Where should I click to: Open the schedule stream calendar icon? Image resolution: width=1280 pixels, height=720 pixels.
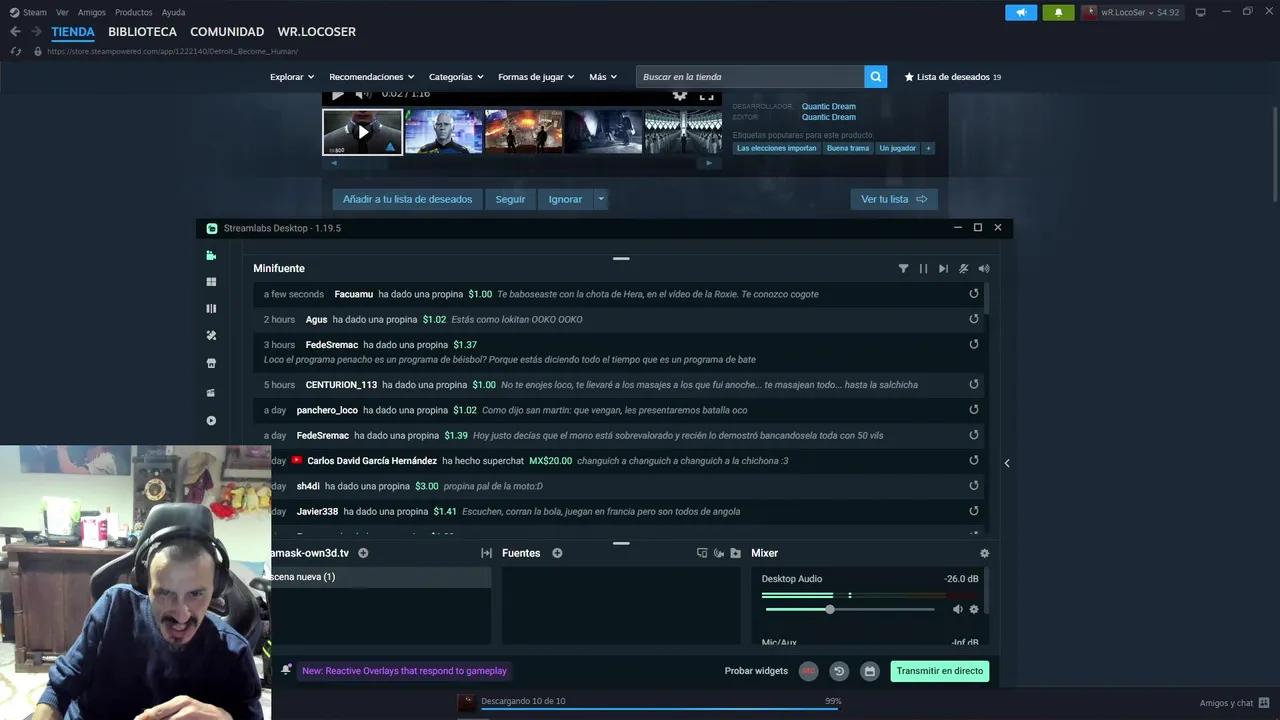point(870,671)
